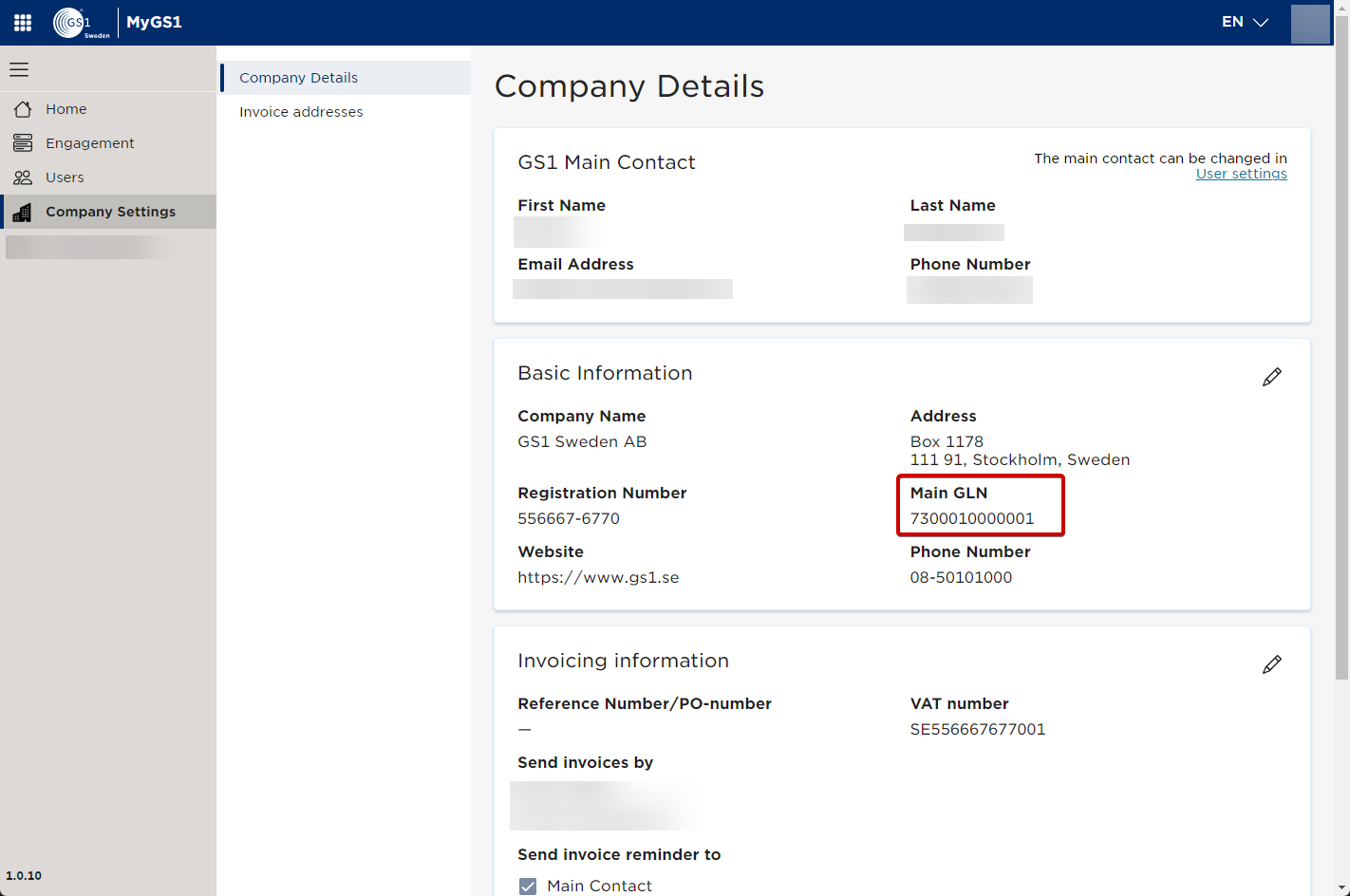
Task: Click the GS1 Sweden logo
Action: (81, 23)
